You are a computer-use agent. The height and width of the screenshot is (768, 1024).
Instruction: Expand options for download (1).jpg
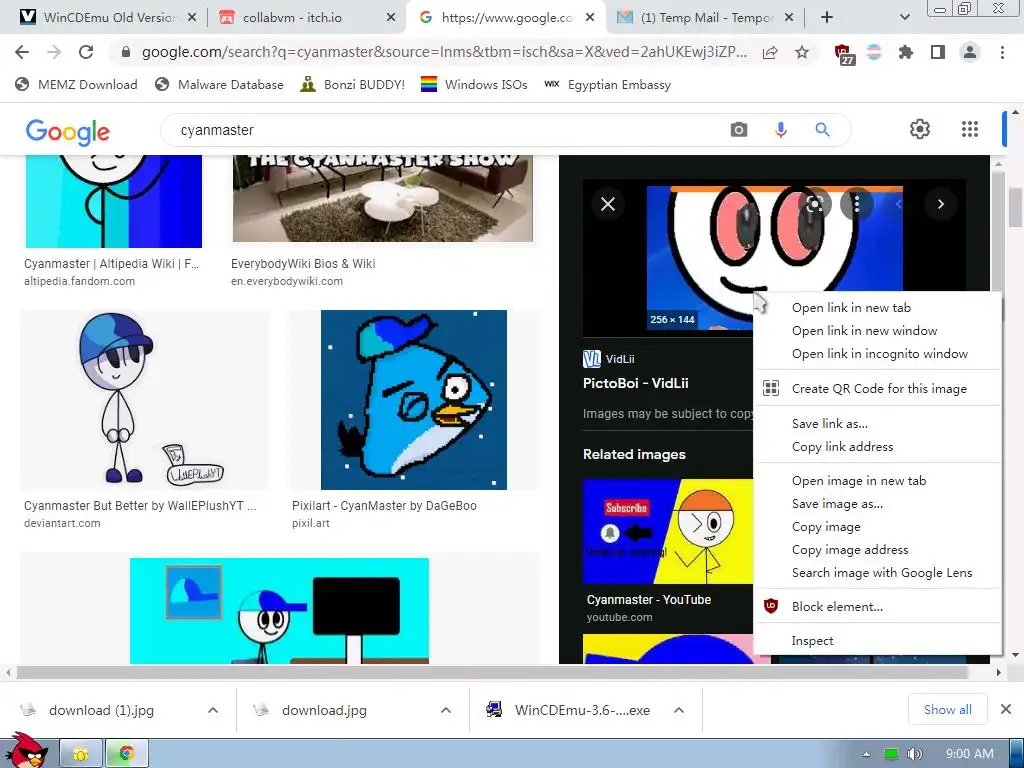click(213, 710)
